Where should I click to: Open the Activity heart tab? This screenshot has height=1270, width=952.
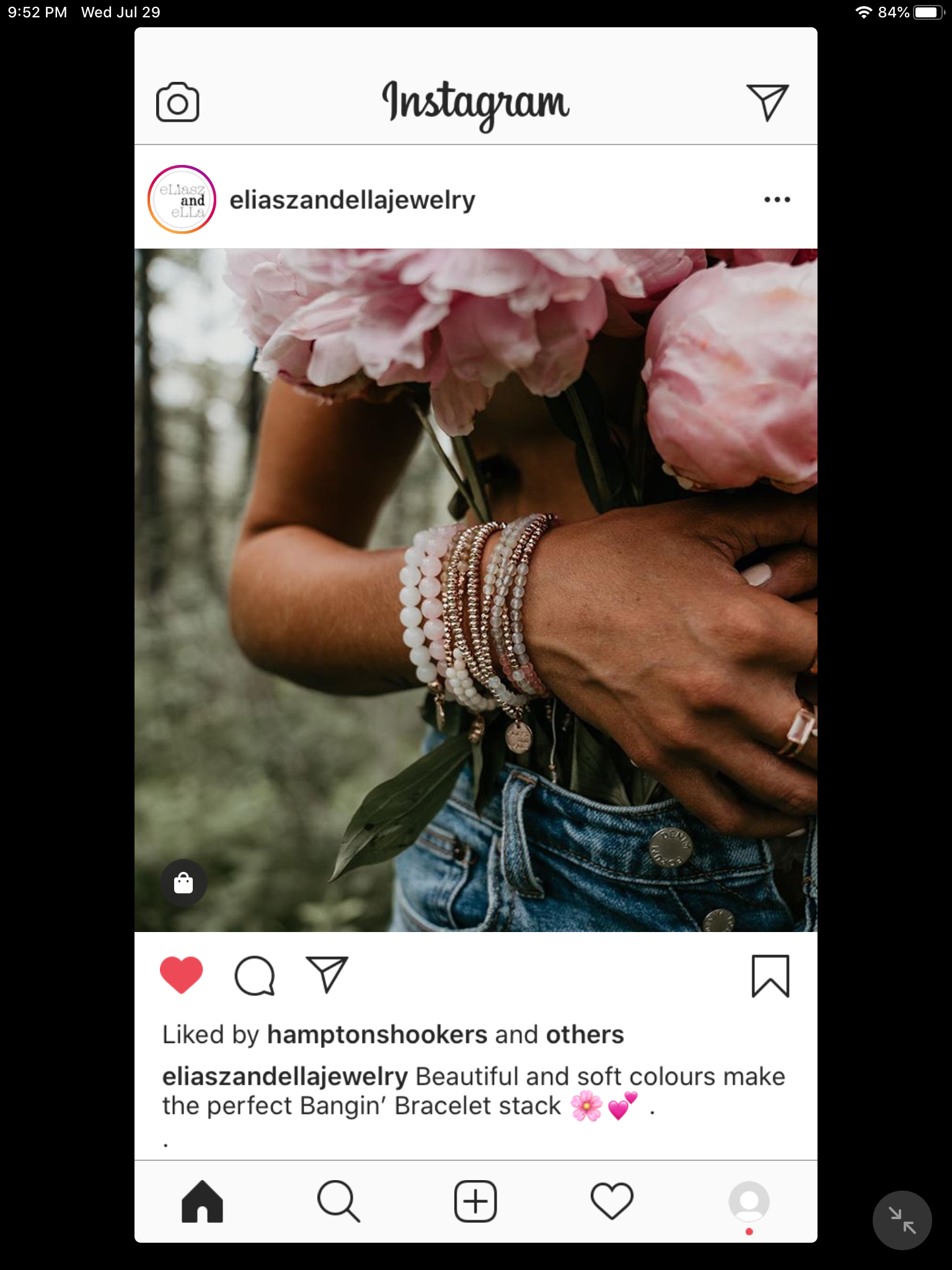point(612,1202)
